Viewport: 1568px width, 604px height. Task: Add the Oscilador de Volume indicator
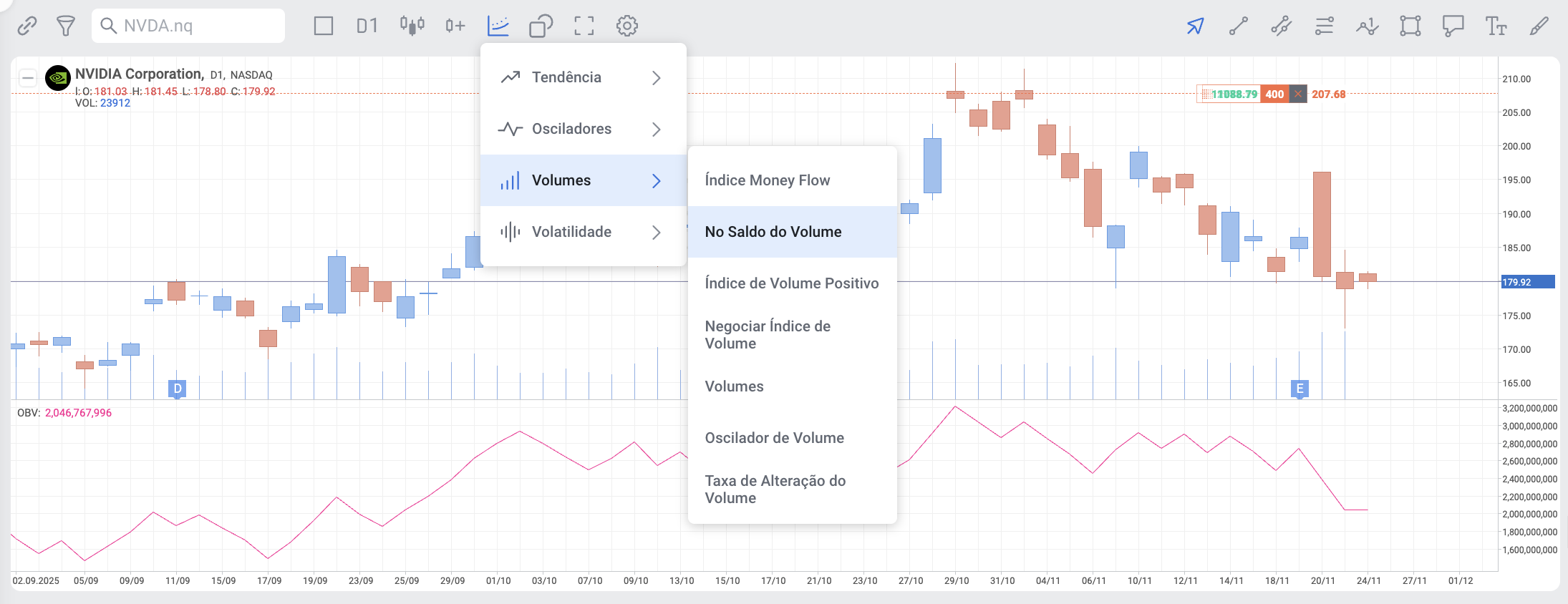tap(793, 438)
